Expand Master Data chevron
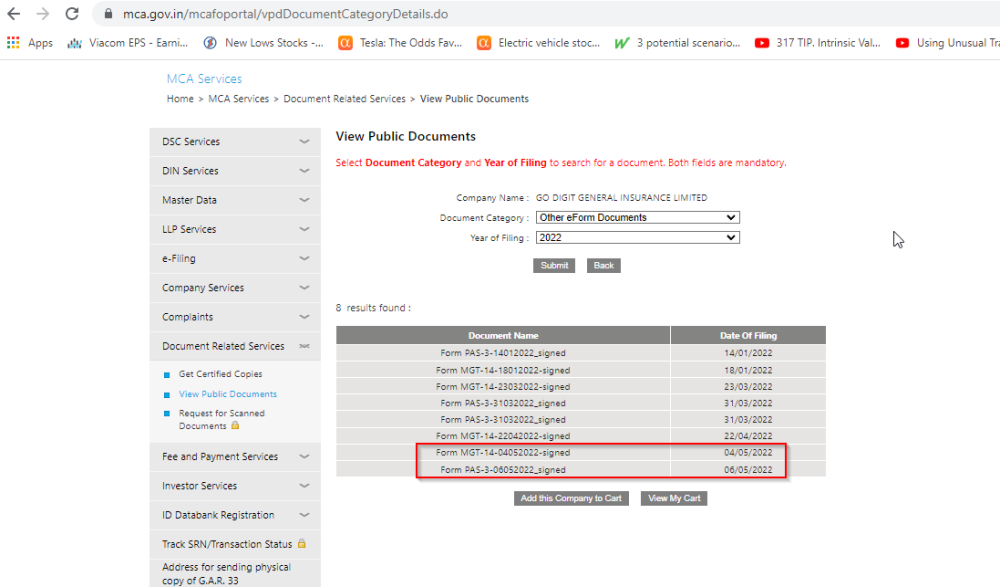1000x587 pixels. point(304,200)
